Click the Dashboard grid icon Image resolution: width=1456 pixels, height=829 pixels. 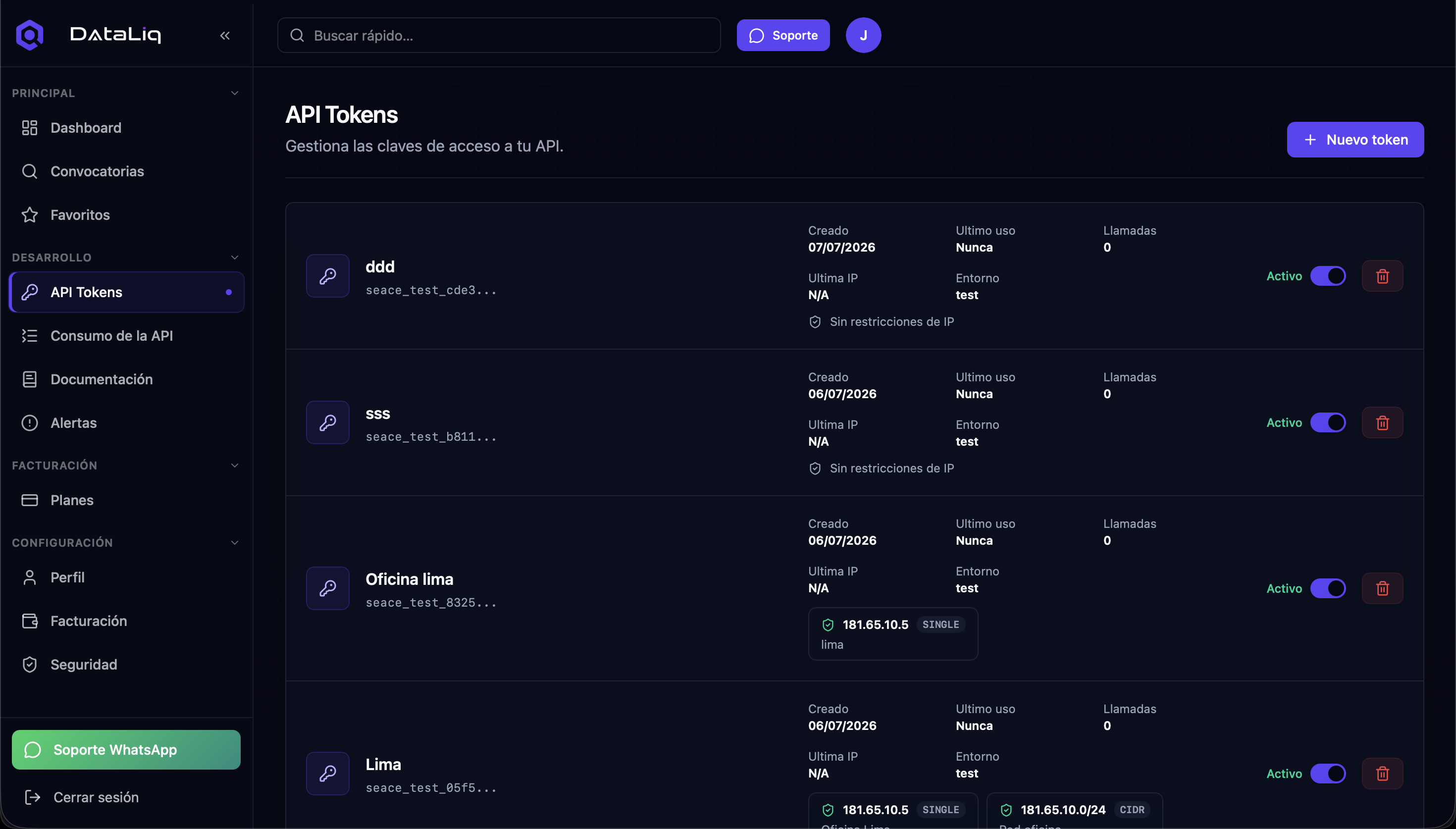tap(30, 128)
